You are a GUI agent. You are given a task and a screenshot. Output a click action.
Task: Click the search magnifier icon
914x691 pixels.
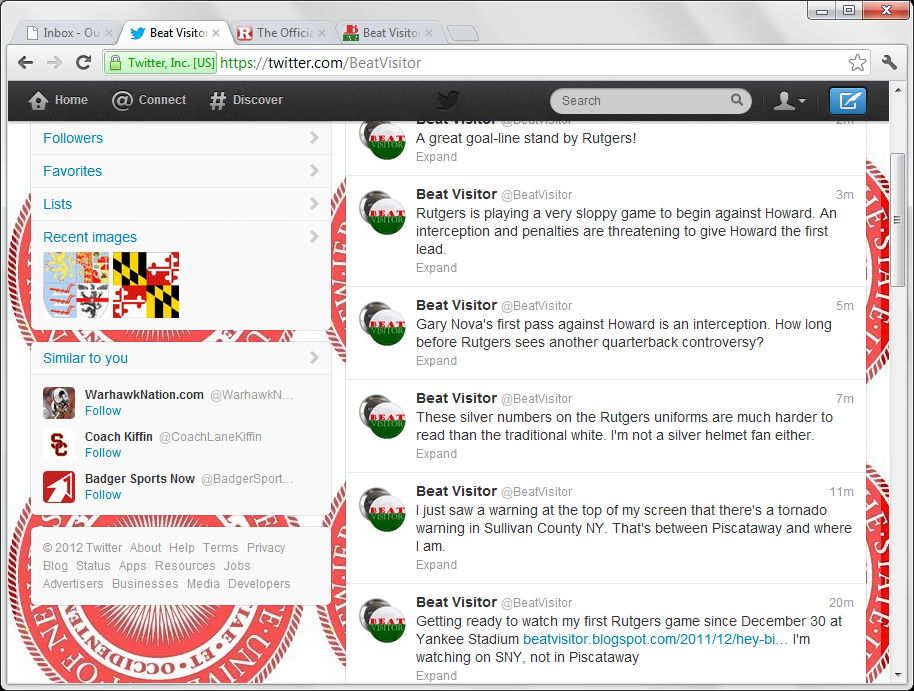tap(737, 100)
